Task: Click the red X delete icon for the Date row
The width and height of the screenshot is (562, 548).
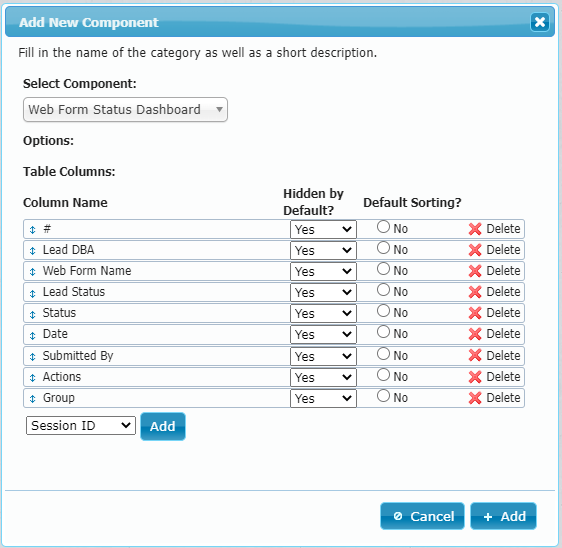Action: coord(475,334)
